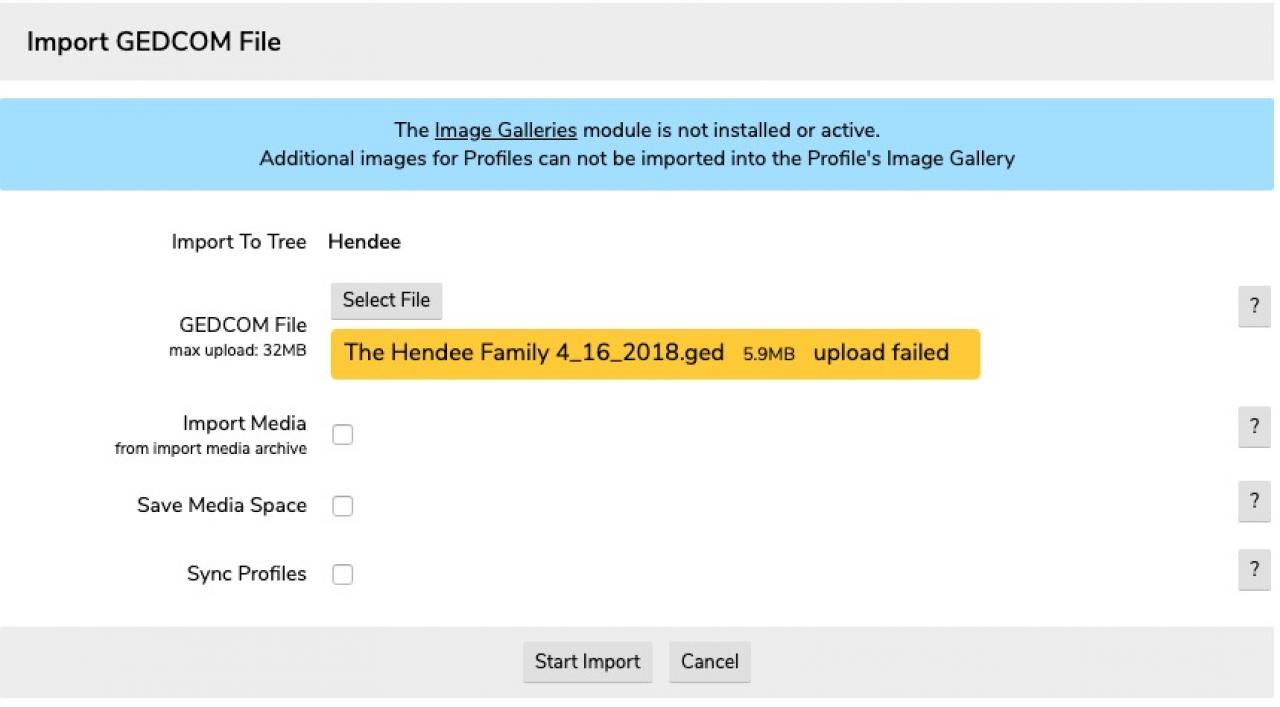
Task: Toggle the Sync Profiles checkbox
Action: (343, 574)
